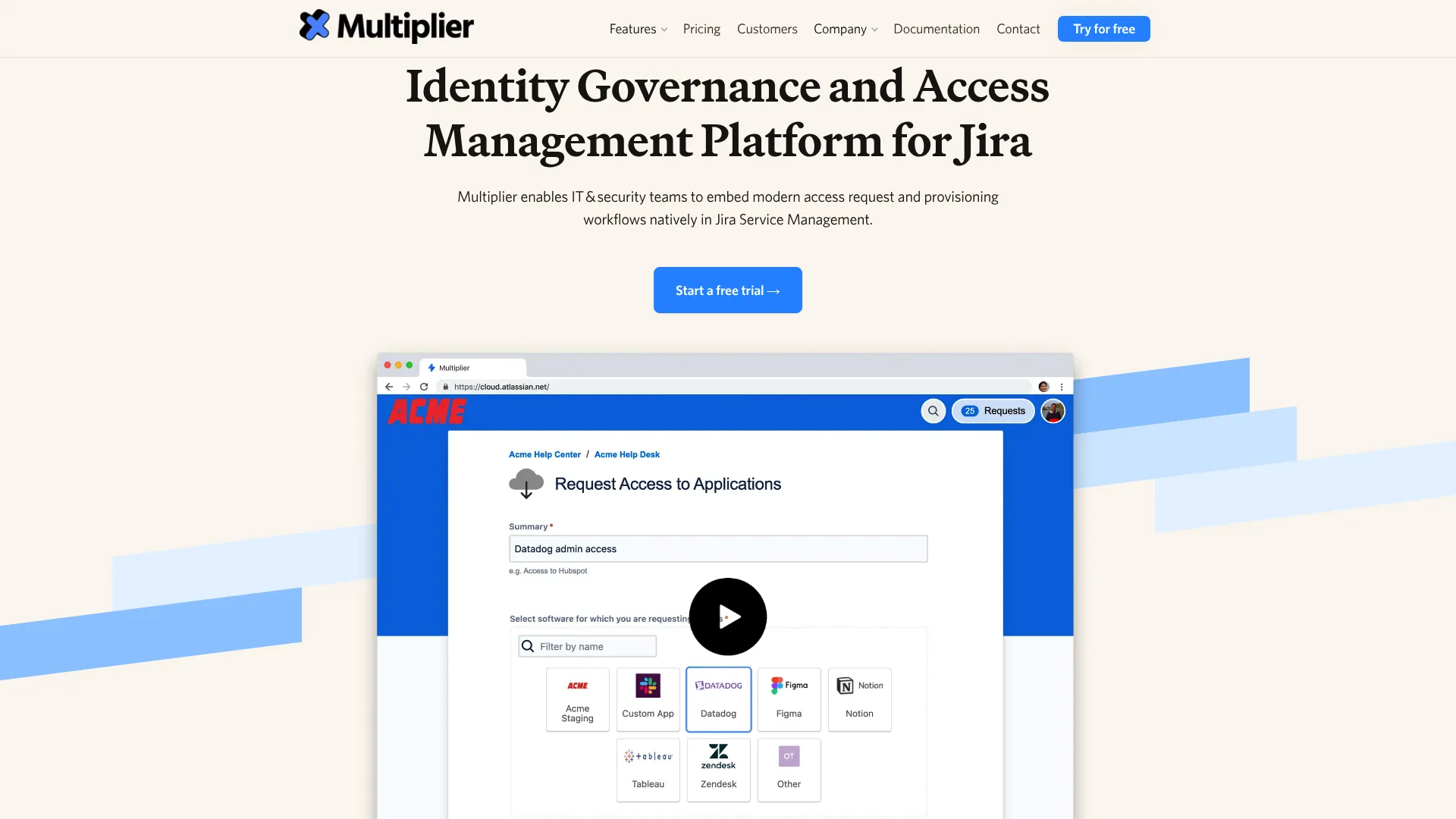Click the browser back arrow in mockup
1456x819 pixels.
(389, 387)
